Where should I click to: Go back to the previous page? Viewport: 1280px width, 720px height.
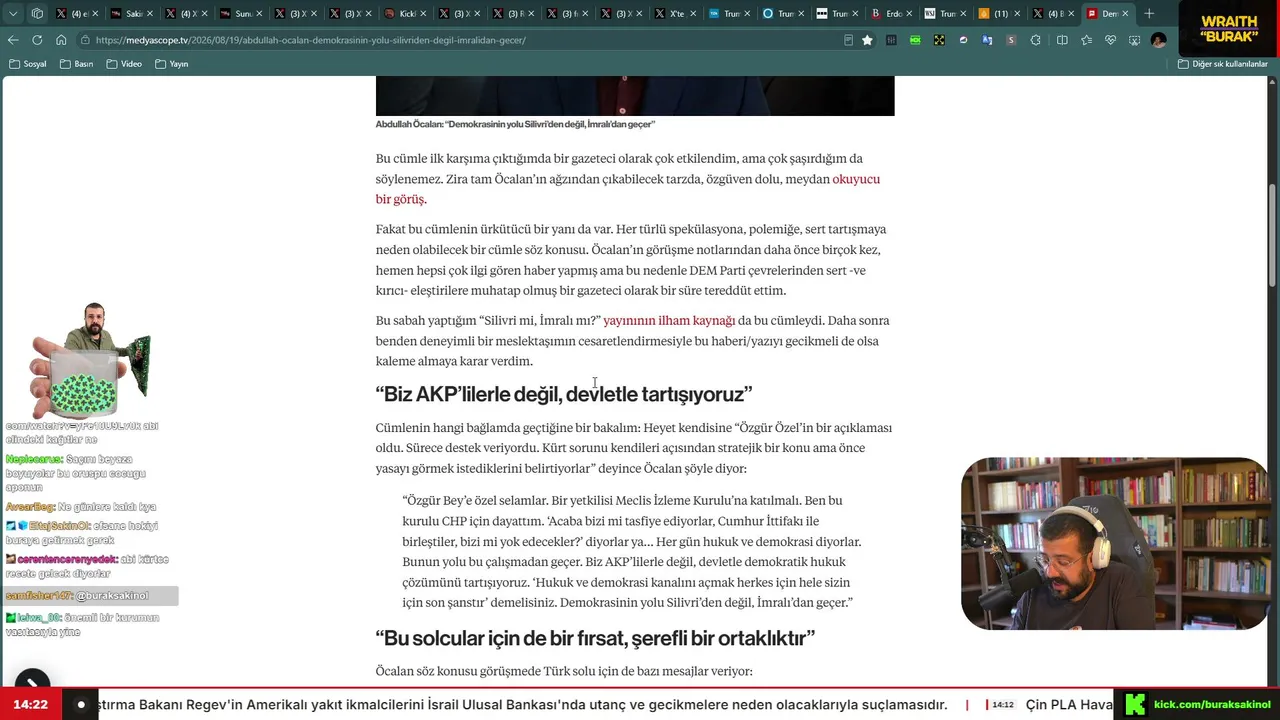(13, 40)
